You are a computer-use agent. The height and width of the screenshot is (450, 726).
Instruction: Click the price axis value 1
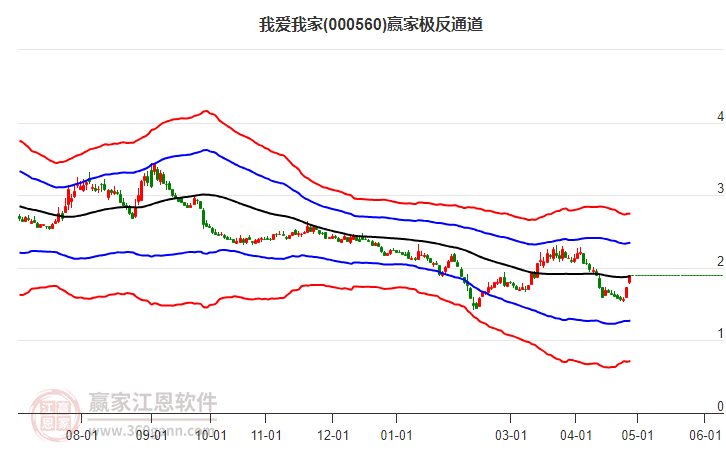[x=720, y=333]
